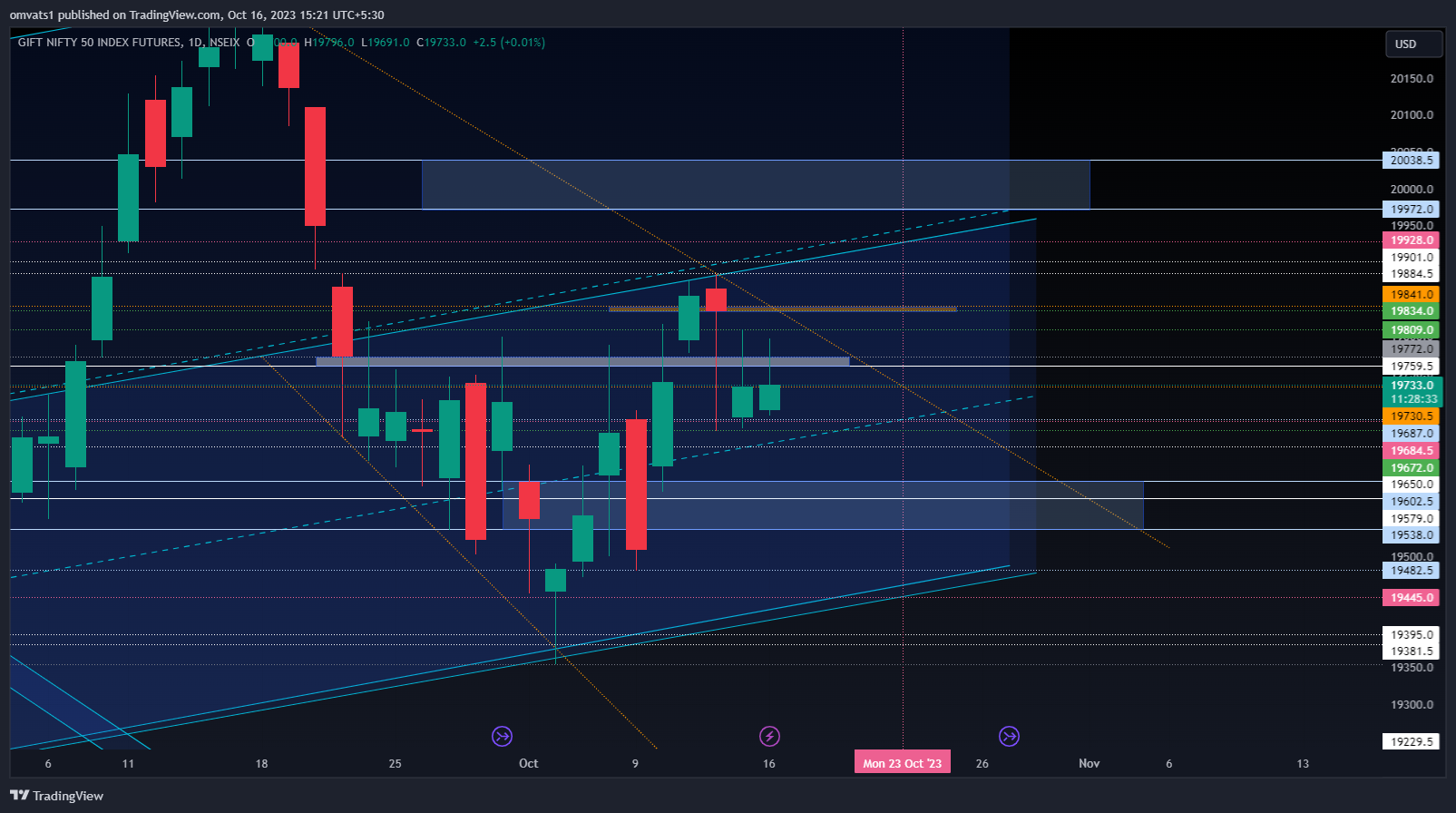This screenshot has height=813, width=1456.
Task: Click the +2.5 (+0.01%) change value
Action: pos(509,42)
